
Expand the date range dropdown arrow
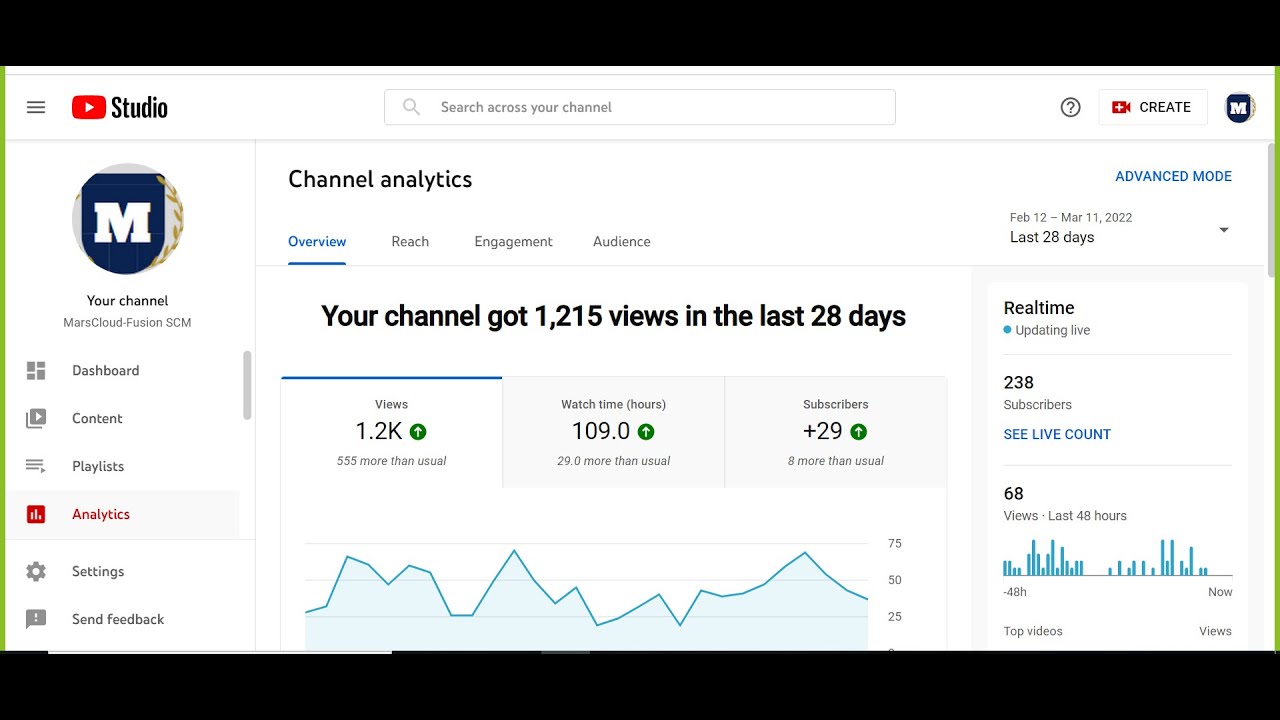(x=1223, y=230)
